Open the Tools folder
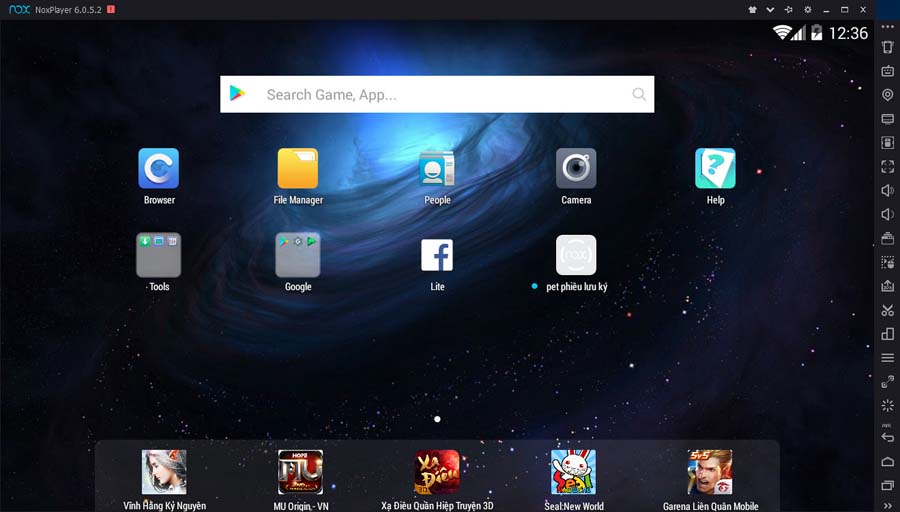This screenshot has height=512, width=900. pyautogui.click(x=158, y=255)
